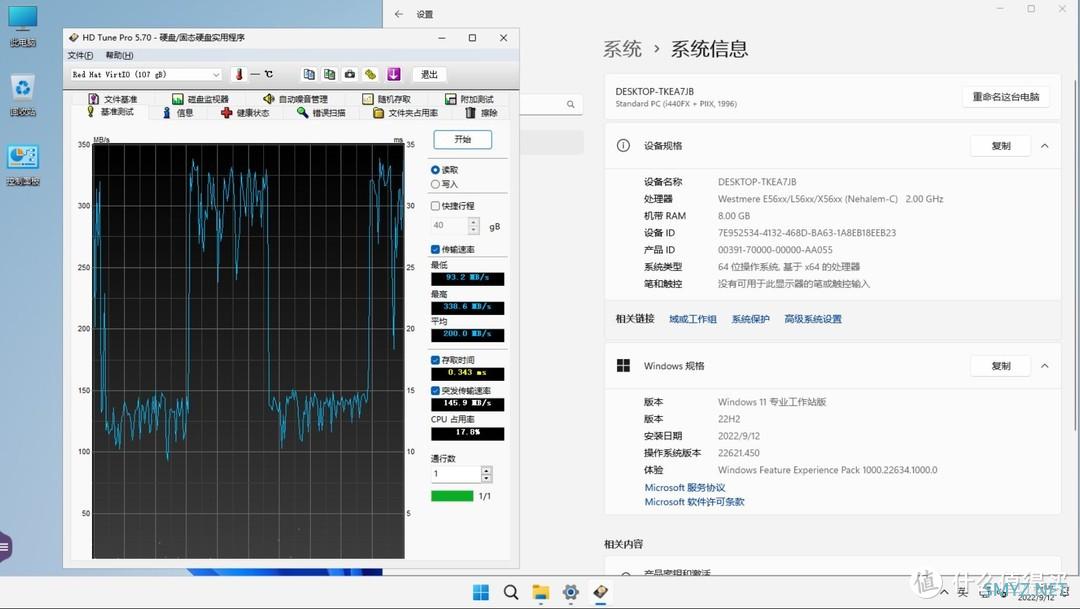
Task: Select the 写入 radio button
Action: [x=435, y=184]
